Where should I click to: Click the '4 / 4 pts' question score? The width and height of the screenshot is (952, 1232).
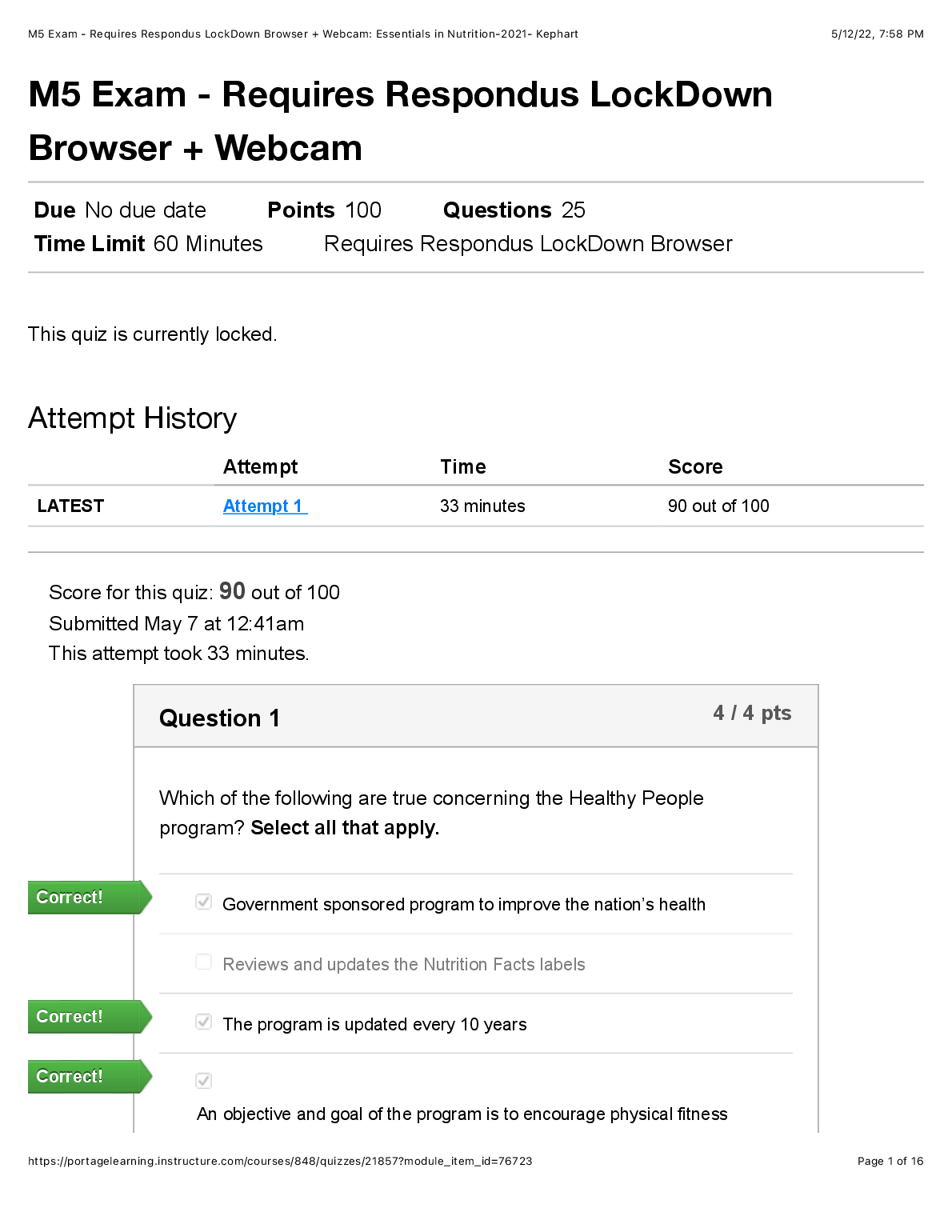click(x=751, y=713)
